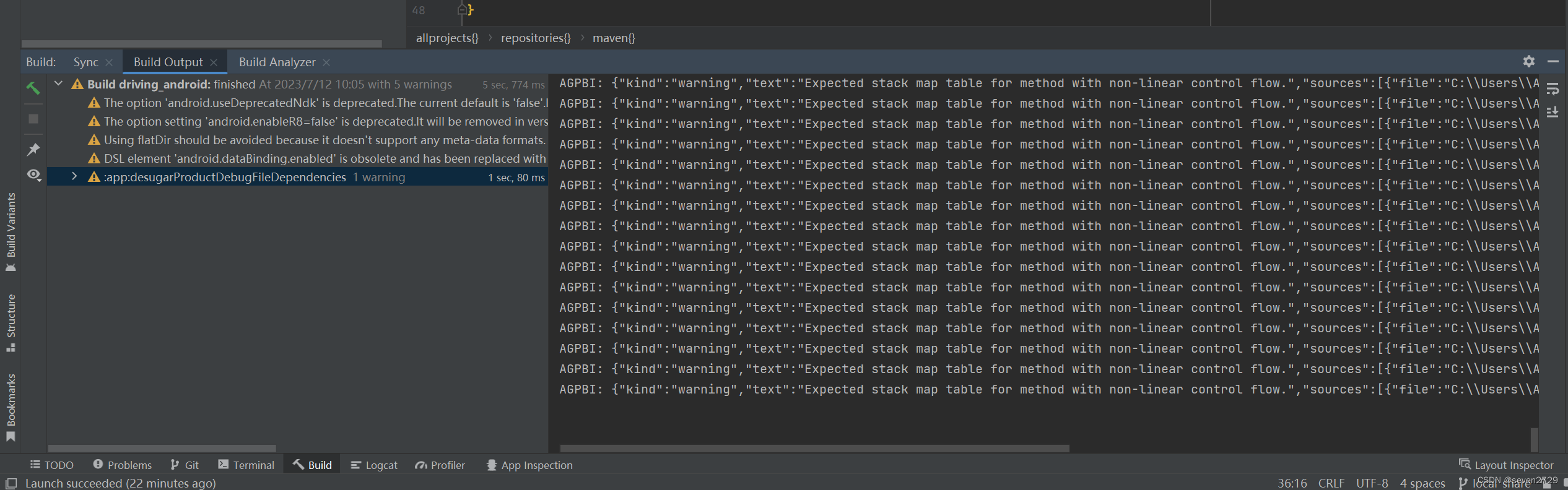Open the Terminal tool window
1568x490 pixels.
[x=246, y=465]
